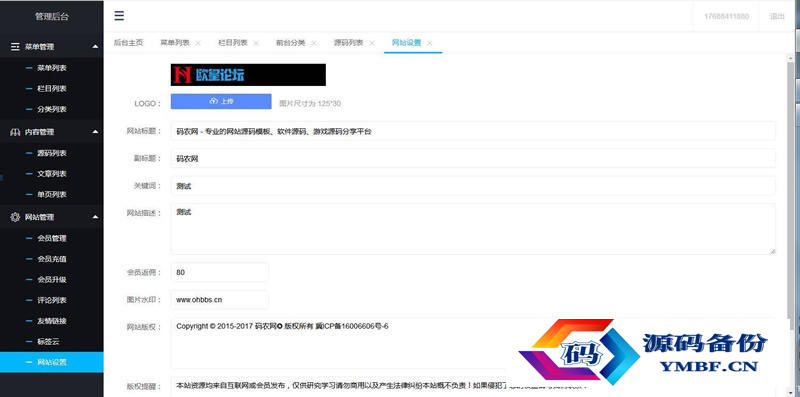Close the 前台分类 tab
The image size is (800, 397).
pyautogui.click(x=314, y=43)
